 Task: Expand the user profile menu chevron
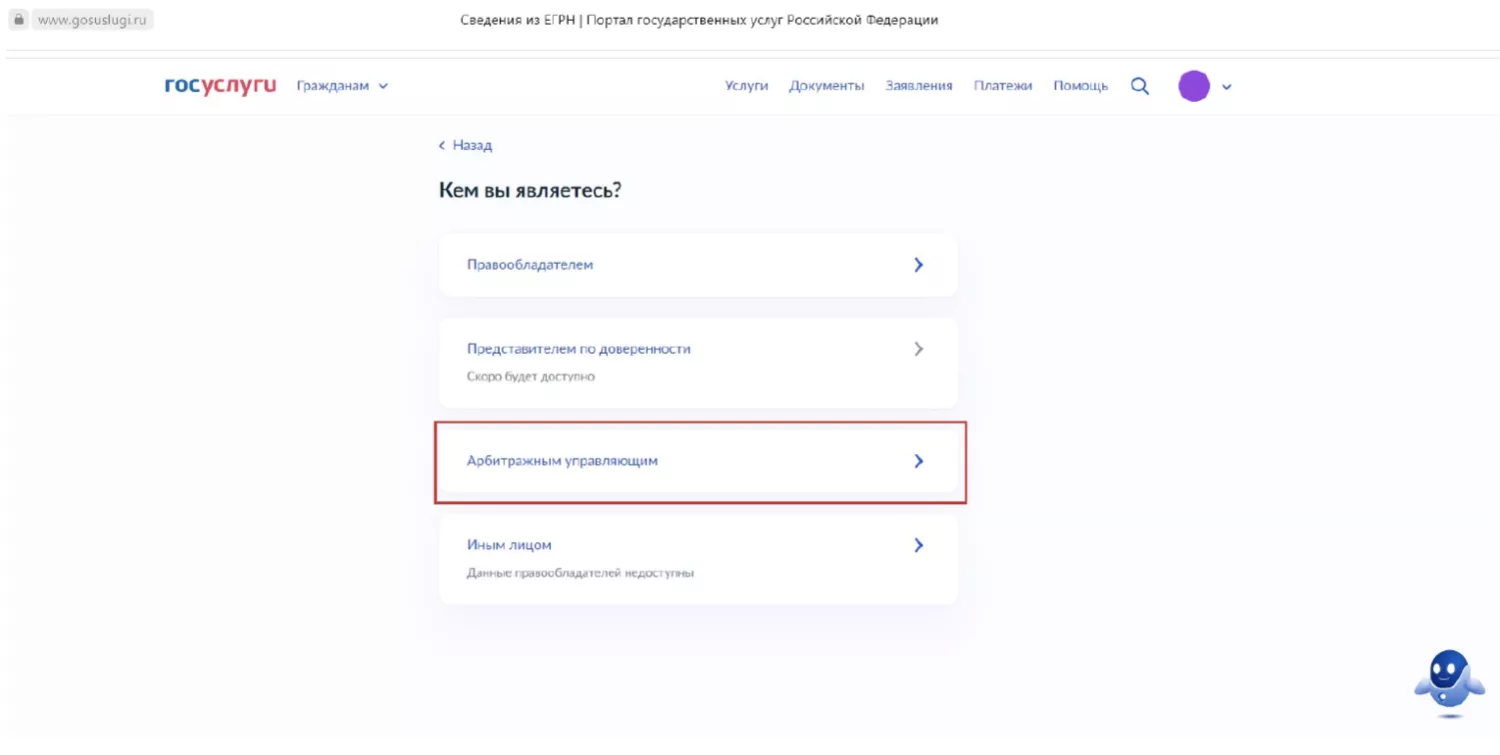[1227, 87]
